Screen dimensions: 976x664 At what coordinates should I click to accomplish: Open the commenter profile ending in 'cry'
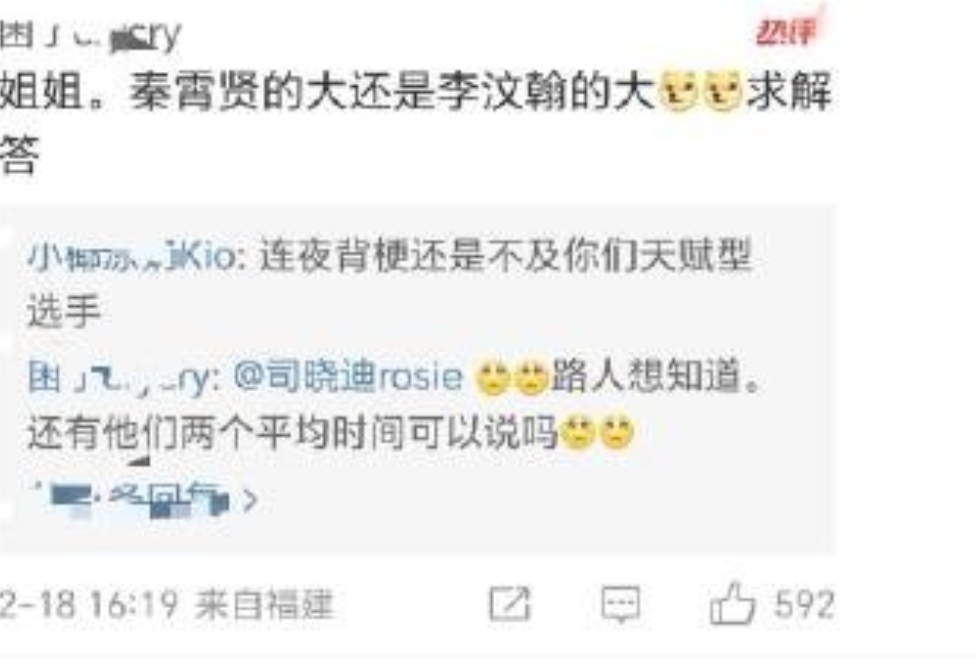(90, 35)
